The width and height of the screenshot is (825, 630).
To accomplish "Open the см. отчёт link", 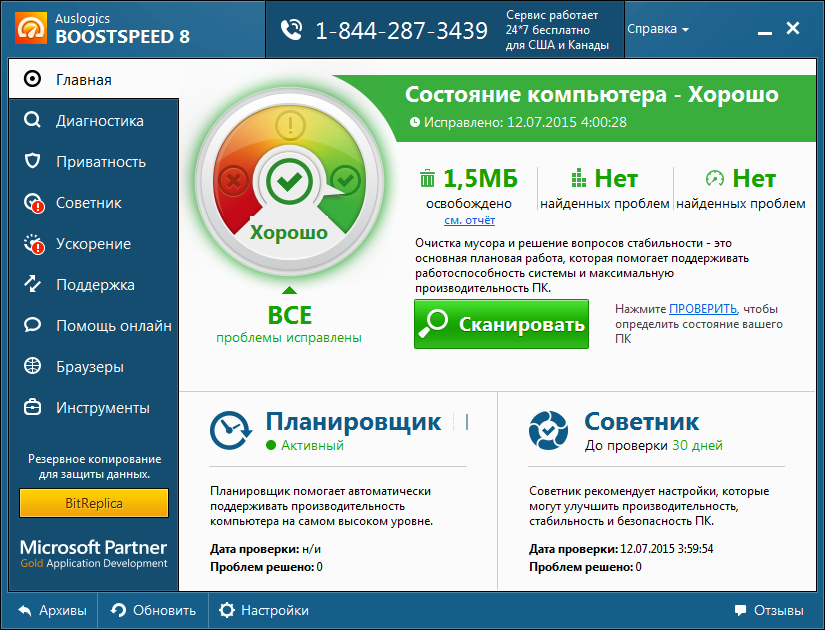I will click(x=469, y=220).
